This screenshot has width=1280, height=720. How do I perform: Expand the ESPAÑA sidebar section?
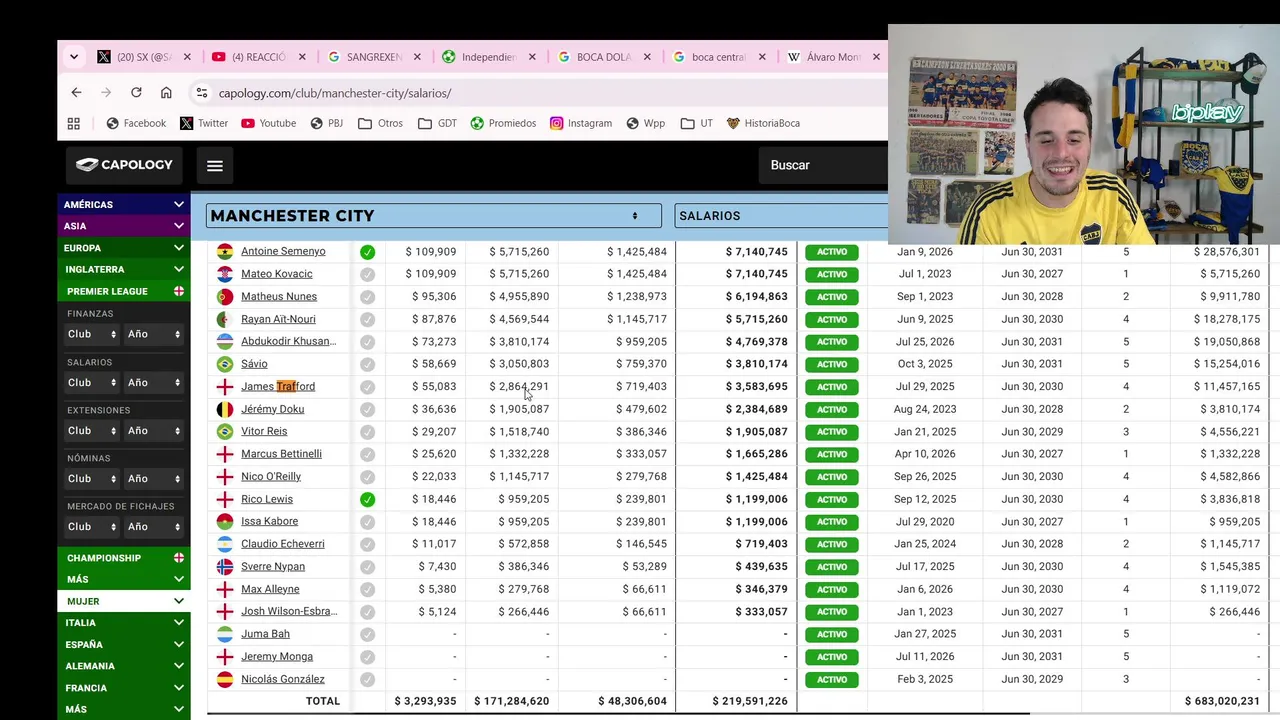[124, 645]
